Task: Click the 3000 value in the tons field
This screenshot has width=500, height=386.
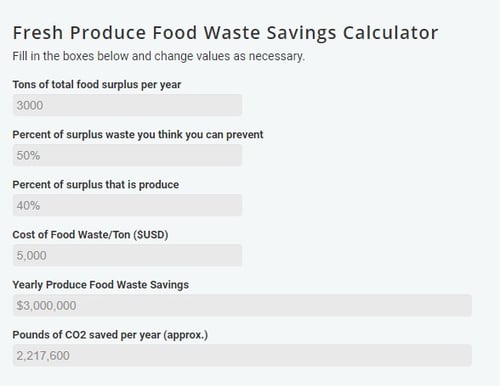Action: click(30, 105)
